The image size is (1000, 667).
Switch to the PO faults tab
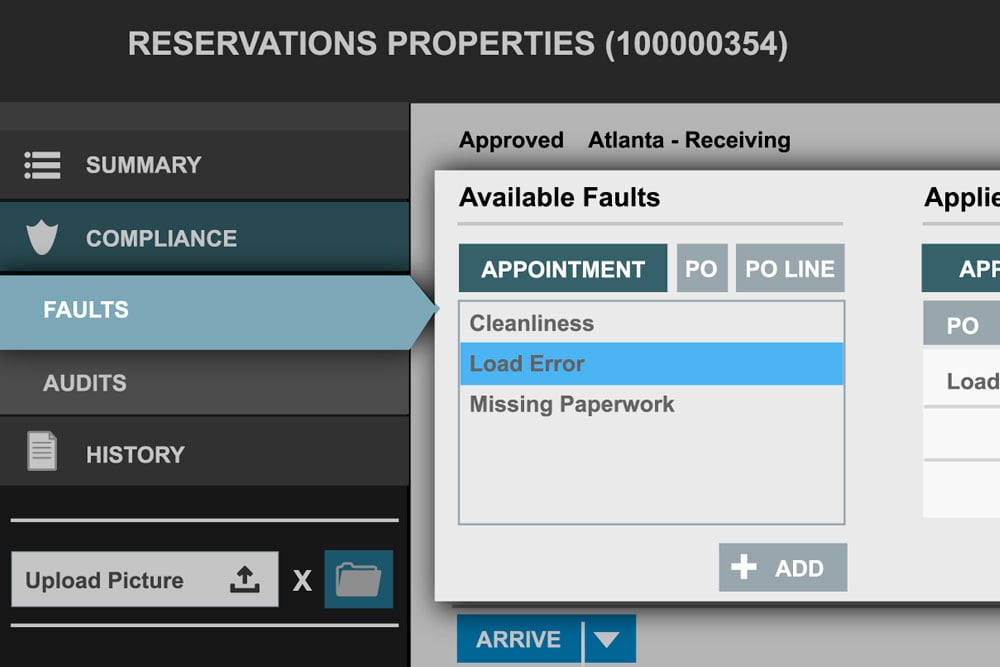[702, 269]
